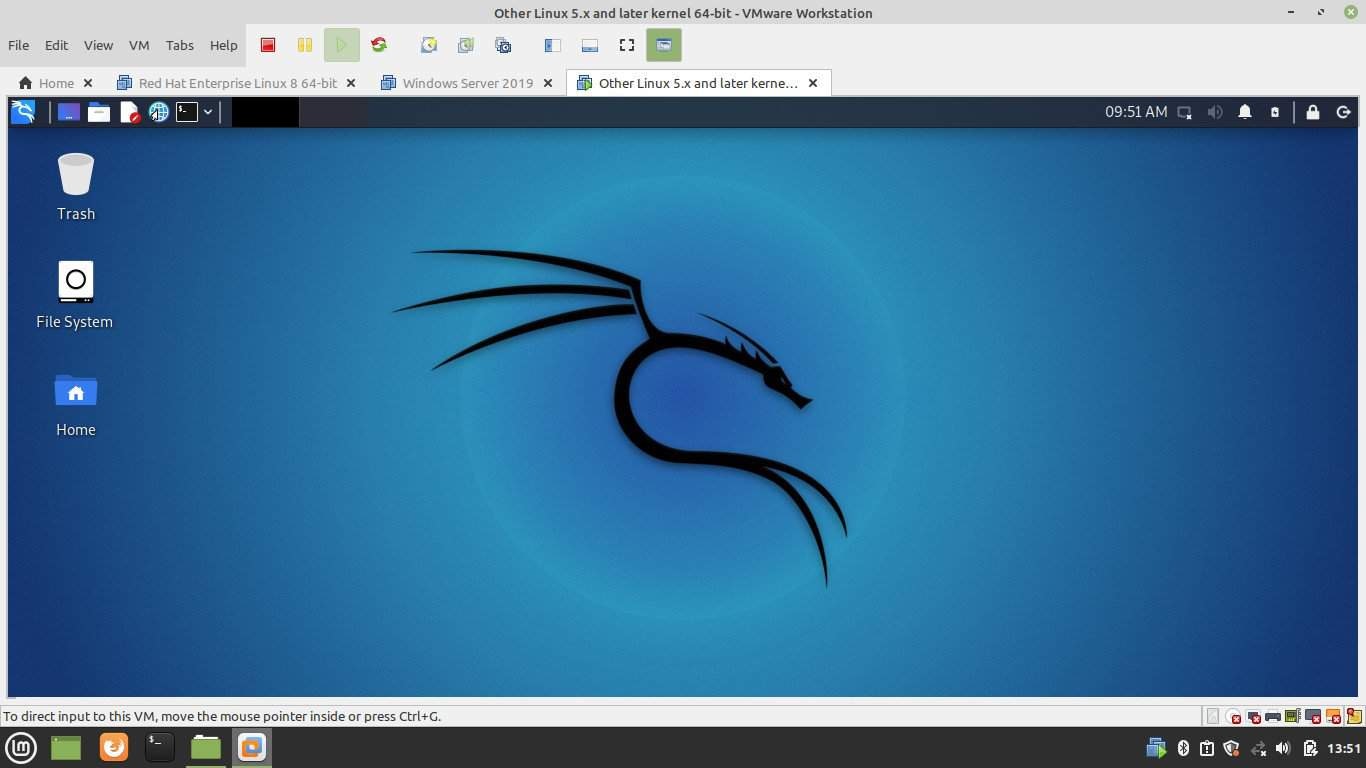
Task: Open the terminal from host taskbar
Action: click(160, 747)
